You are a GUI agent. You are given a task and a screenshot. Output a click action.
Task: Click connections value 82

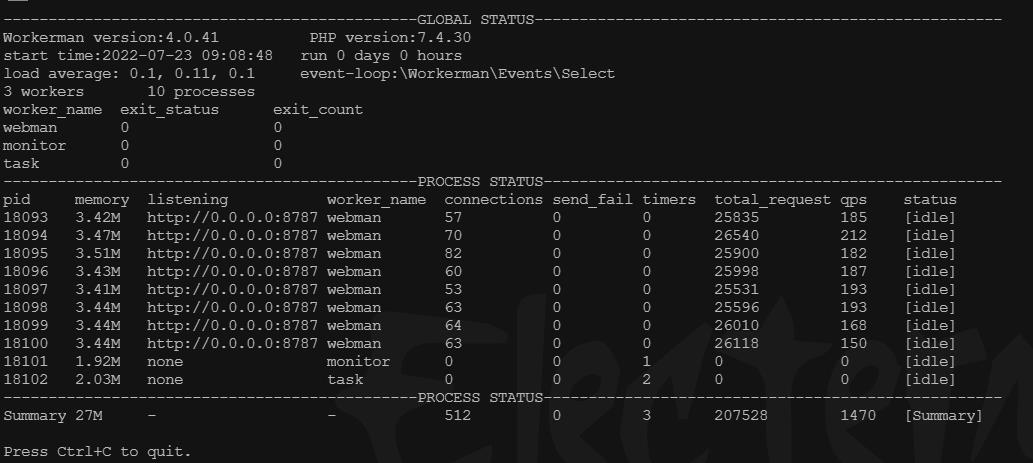453,254
